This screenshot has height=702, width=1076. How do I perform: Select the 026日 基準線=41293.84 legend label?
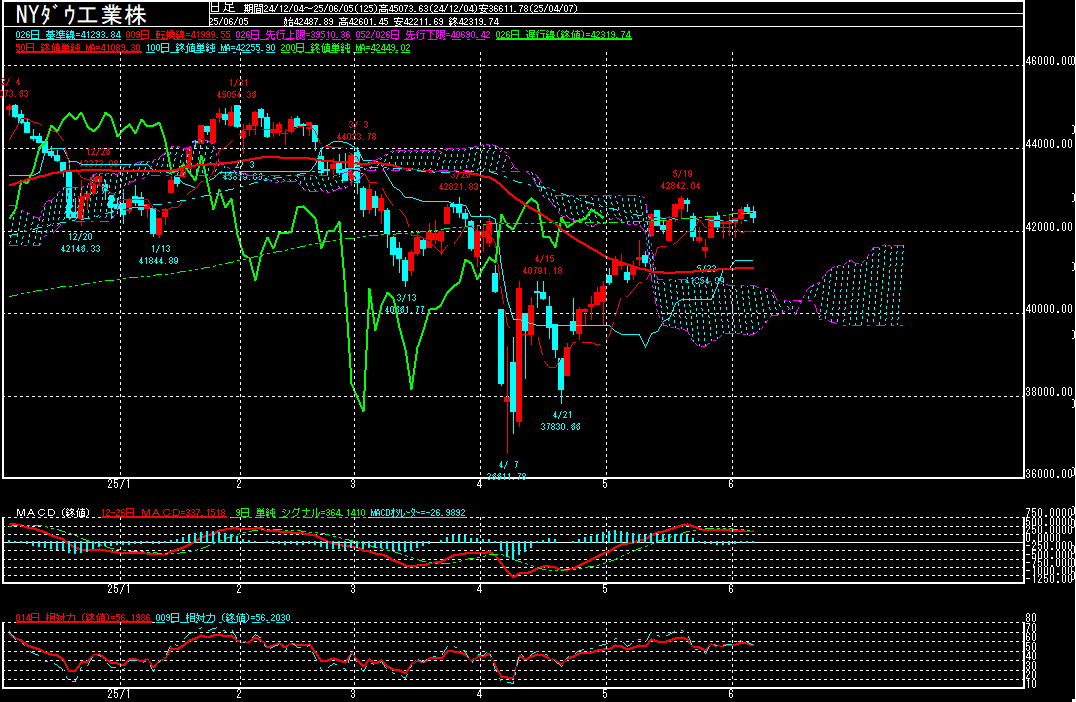point(68,35)
